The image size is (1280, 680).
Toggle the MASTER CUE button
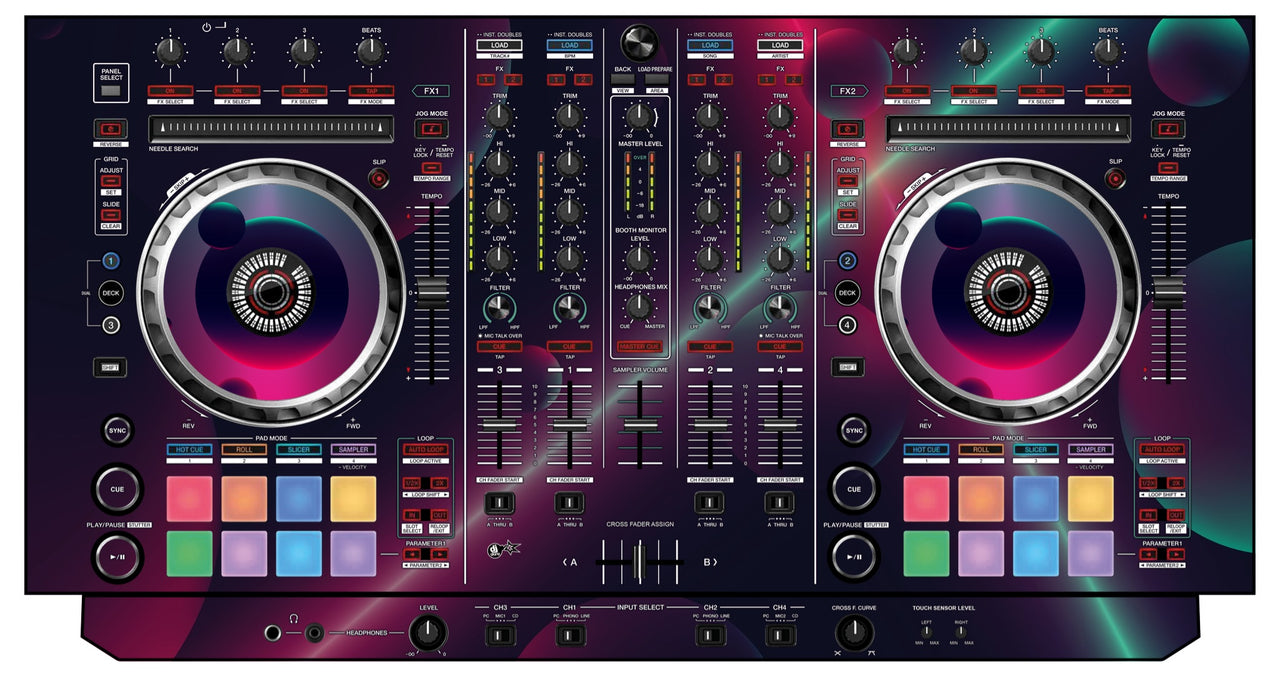click(639, 346)
